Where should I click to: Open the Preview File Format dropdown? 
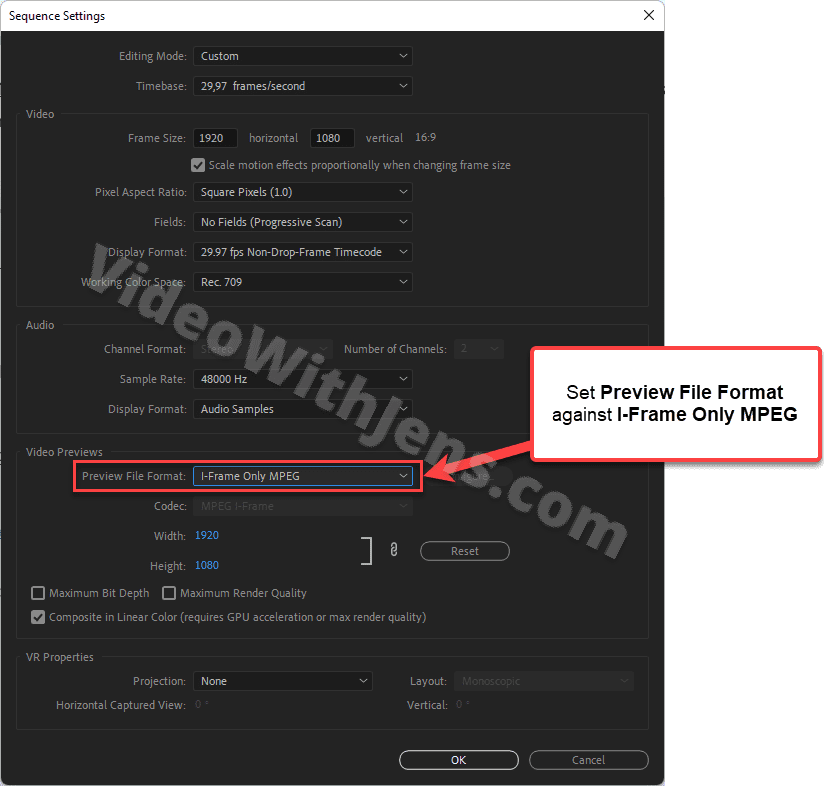pos(302,476)
